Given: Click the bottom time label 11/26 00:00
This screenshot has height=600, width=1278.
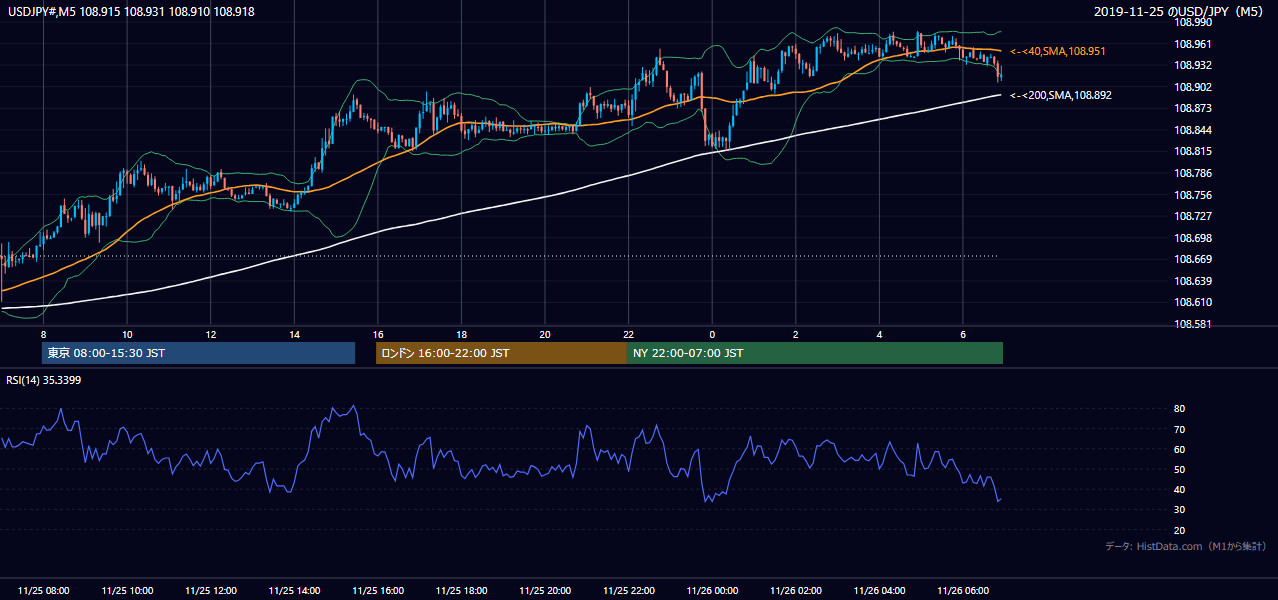Looking at the screenshot, I should [712, 591].
